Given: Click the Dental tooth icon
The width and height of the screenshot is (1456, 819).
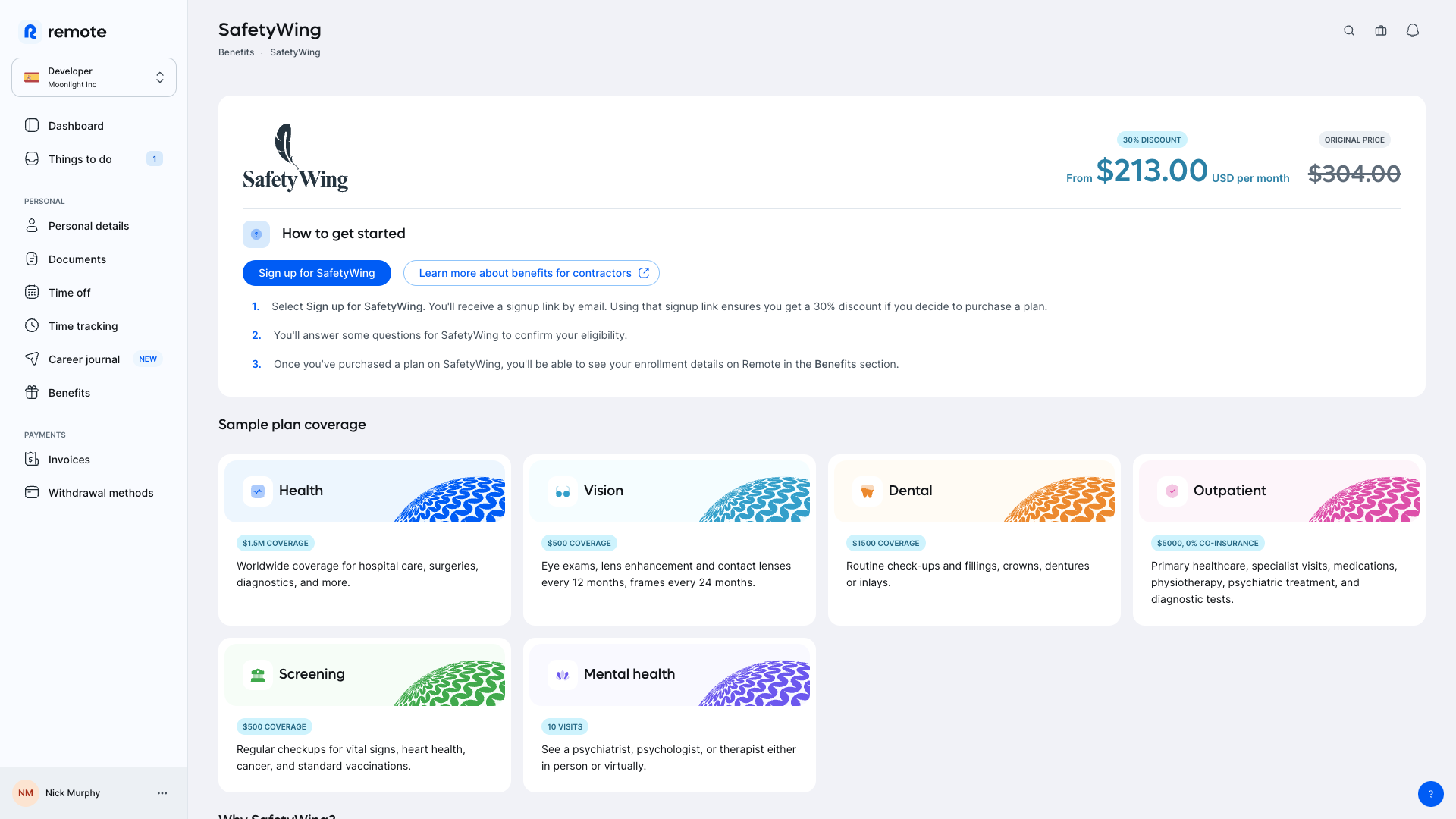Looking at the screenshot, I should pyautogui.click(x=868, y=491).
